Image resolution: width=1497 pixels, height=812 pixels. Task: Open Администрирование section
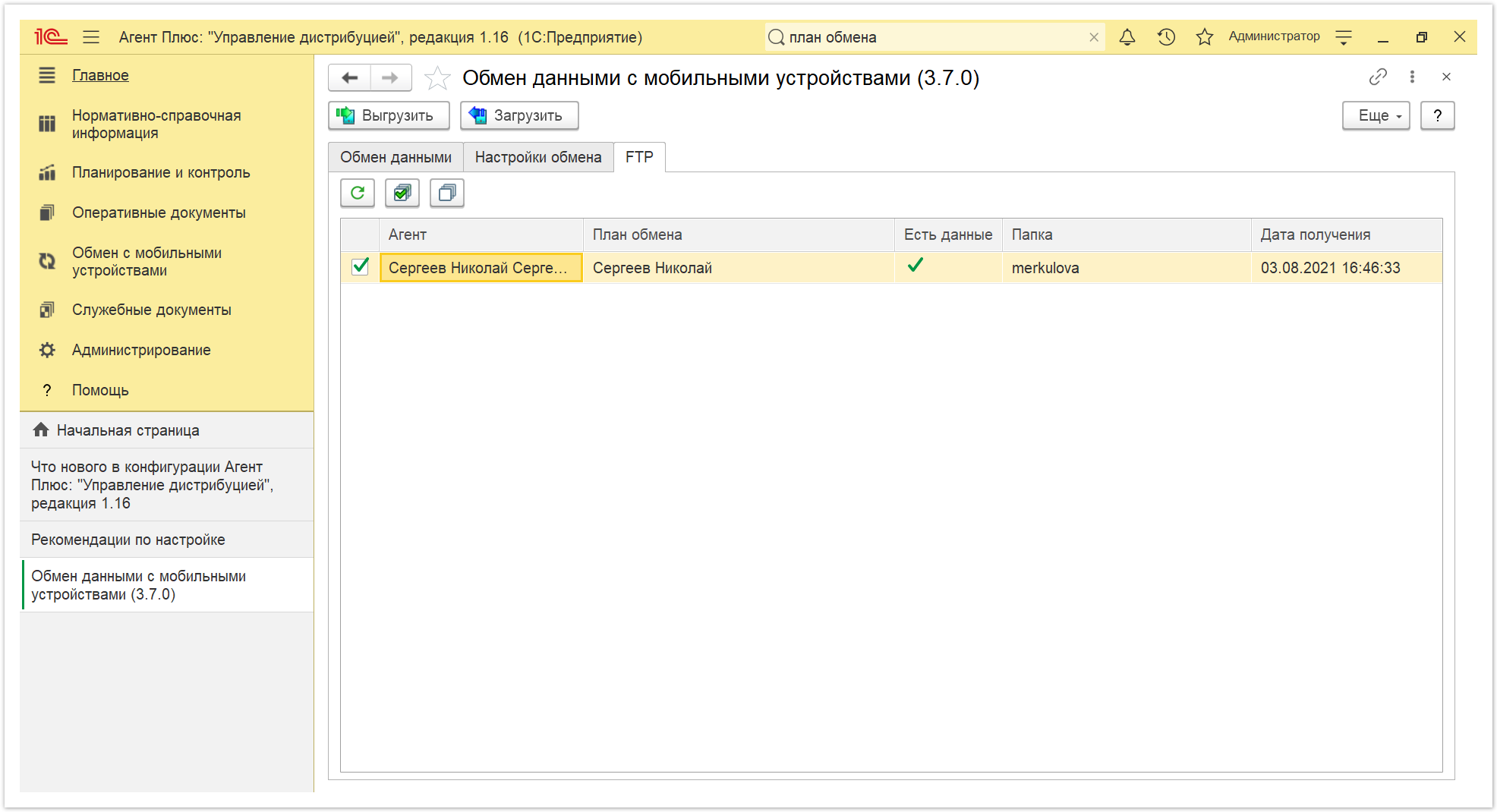(141, 350)
